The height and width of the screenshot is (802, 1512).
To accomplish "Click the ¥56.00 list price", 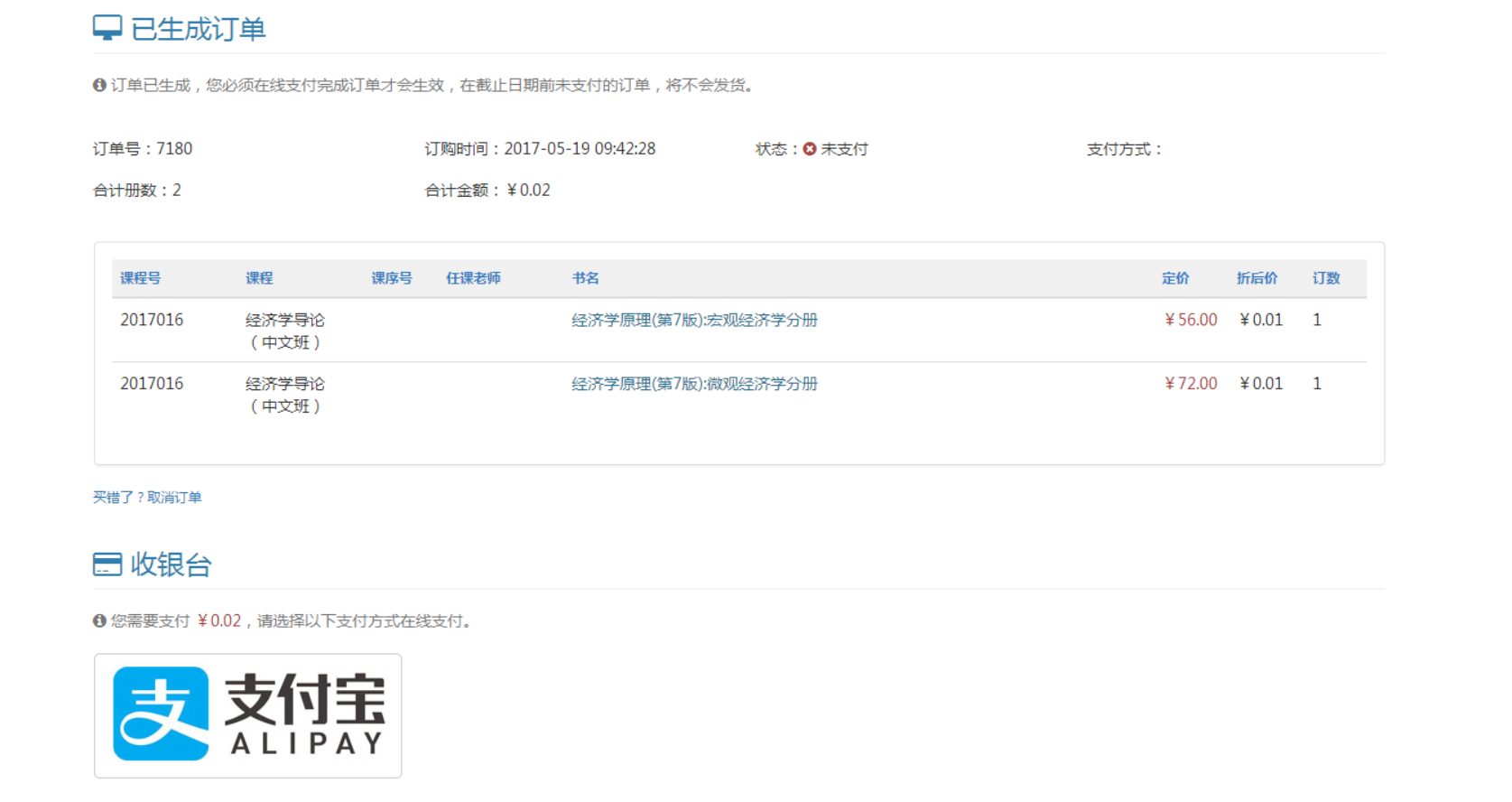I will pos(1191,320).
